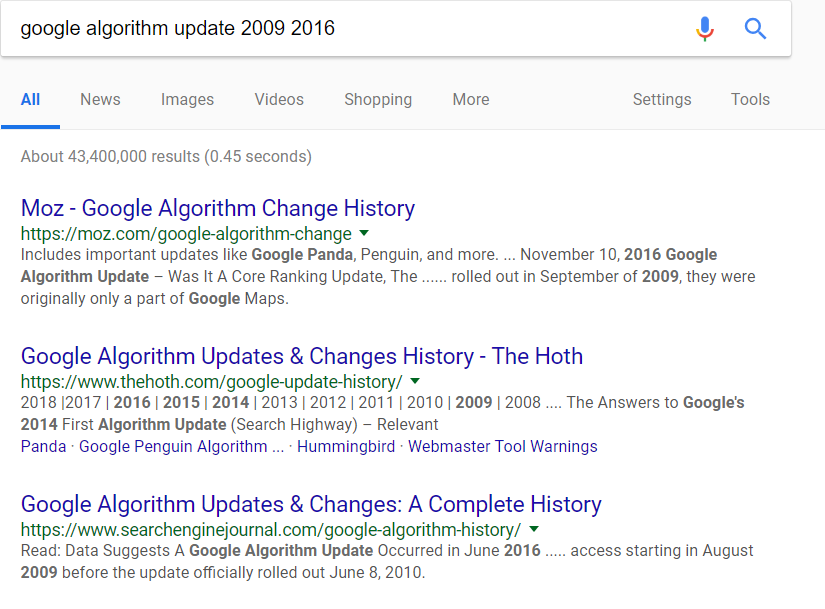This screenshot has width=825, height=609.
Task: Follow the Panda sitelink
Action: [43, 446]
